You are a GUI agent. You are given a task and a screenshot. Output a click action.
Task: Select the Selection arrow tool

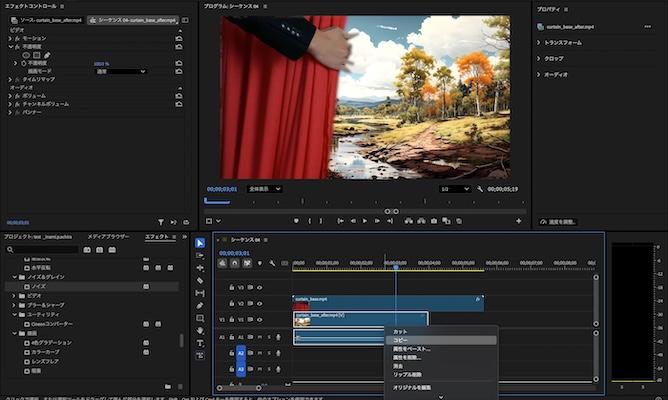point(200,242)
